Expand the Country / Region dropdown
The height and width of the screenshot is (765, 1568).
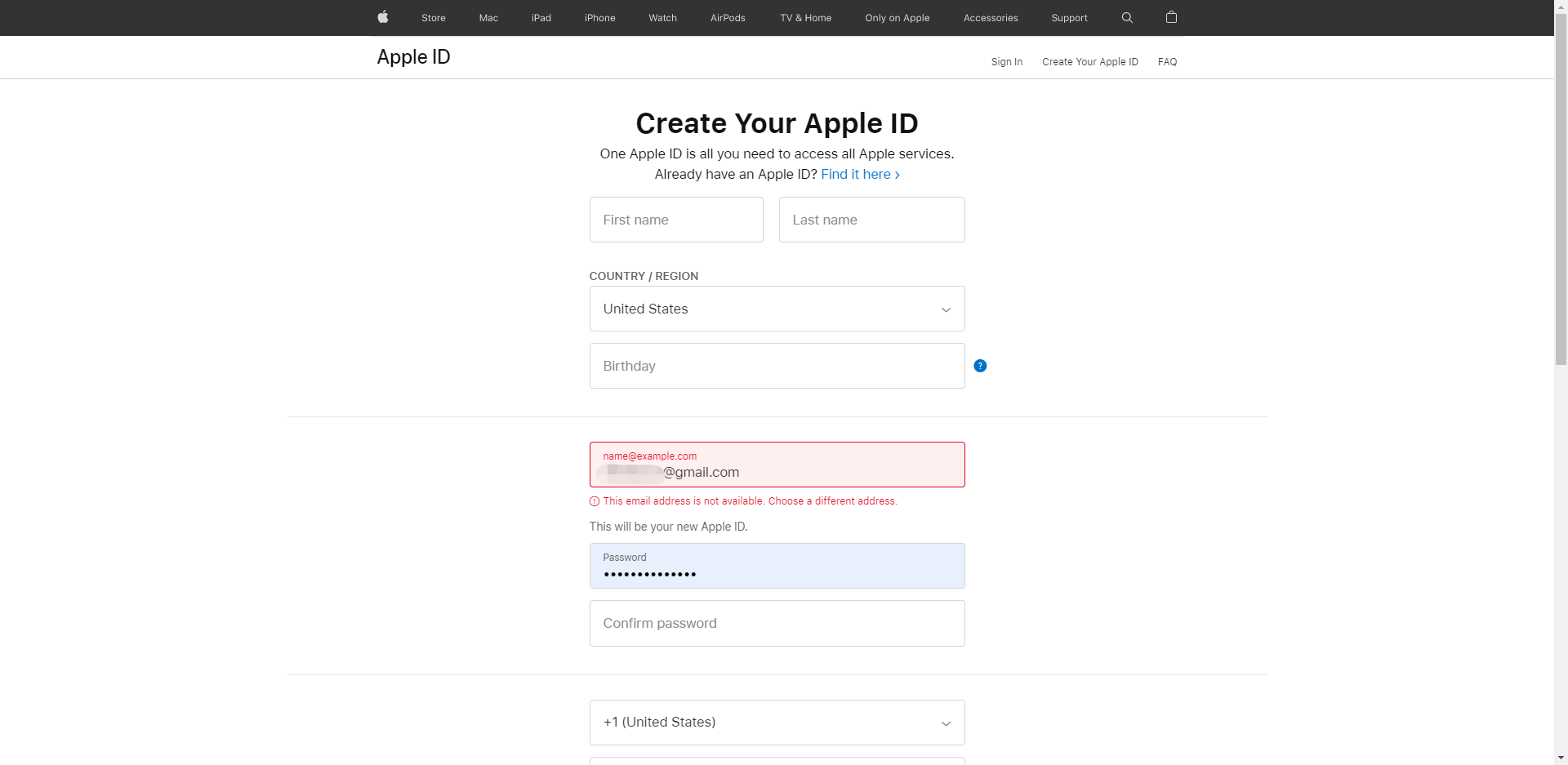pos(777,309)
